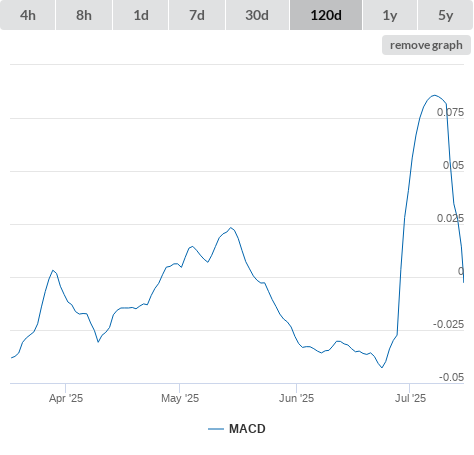Click the Jun '25 axis label
Screen dimensions: 474x455
pos(296,398)
